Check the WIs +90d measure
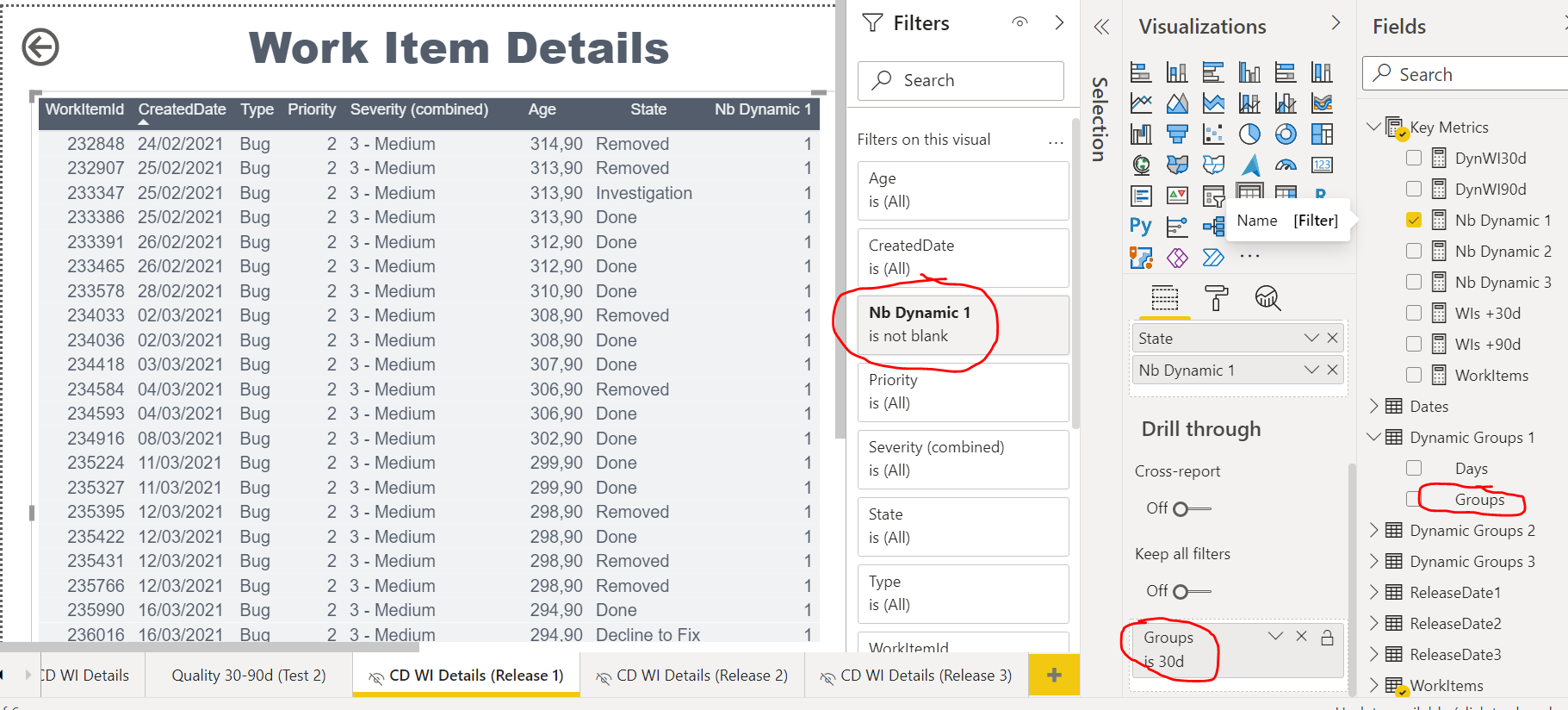The height and width of the screenshot is (710, 1568). (x=1413, y=344)
